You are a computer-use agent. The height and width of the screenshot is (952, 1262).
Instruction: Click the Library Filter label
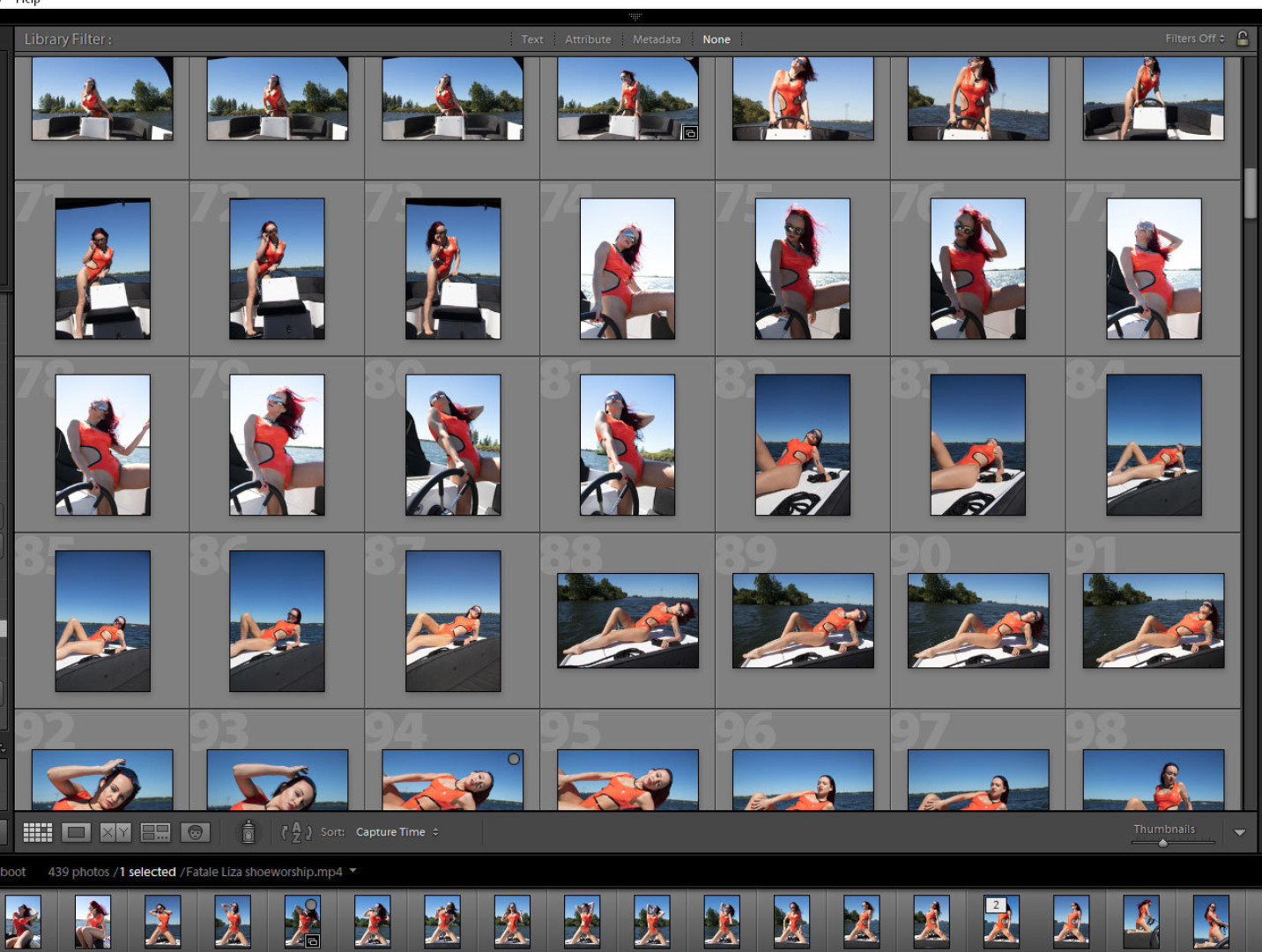(68, 40)
